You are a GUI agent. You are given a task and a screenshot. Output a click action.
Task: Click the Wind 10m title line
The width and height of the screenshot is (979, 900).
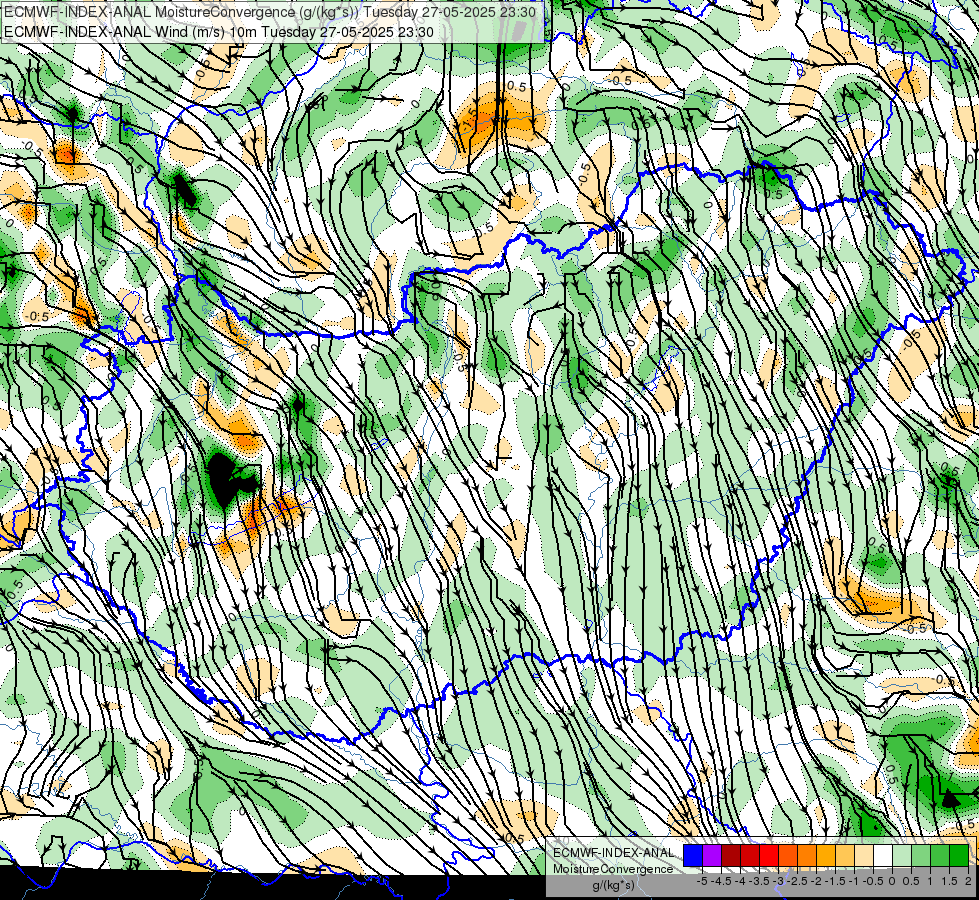pos(219,32)
